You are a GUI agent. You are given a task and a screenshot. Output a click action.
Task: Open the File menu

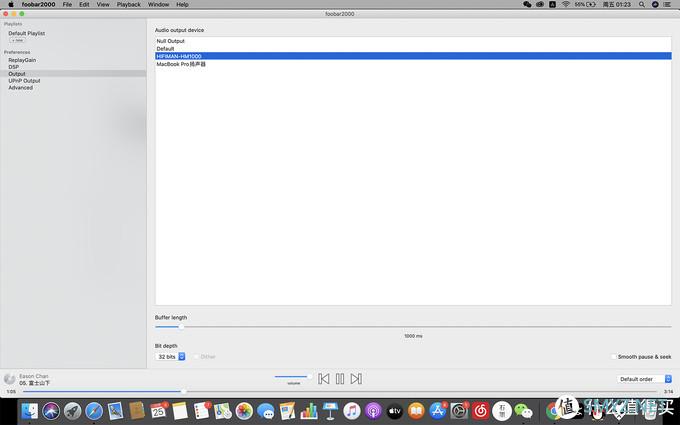67,4
